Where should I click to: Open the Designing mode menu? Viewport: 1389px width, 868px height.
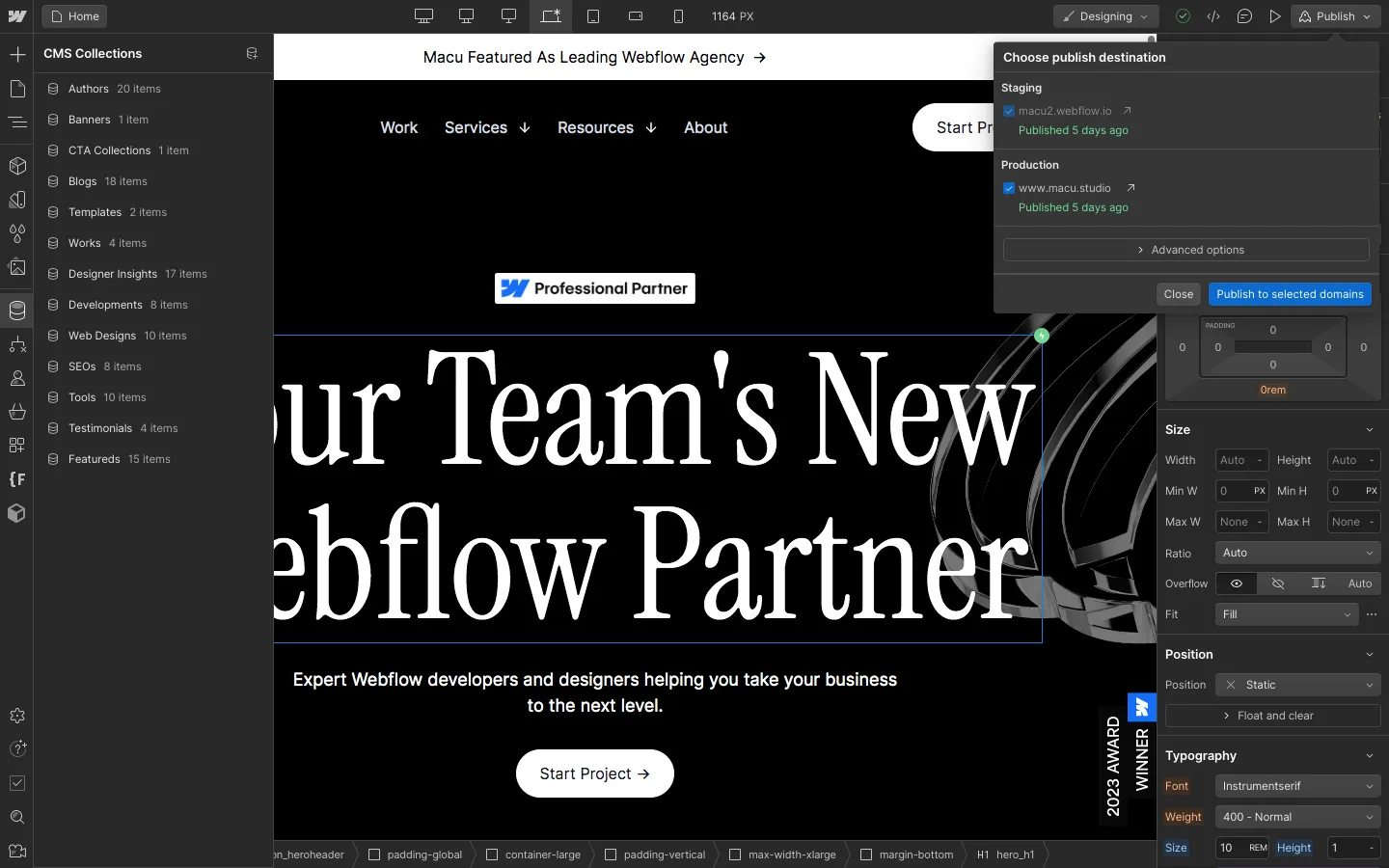pos(1104,16)
